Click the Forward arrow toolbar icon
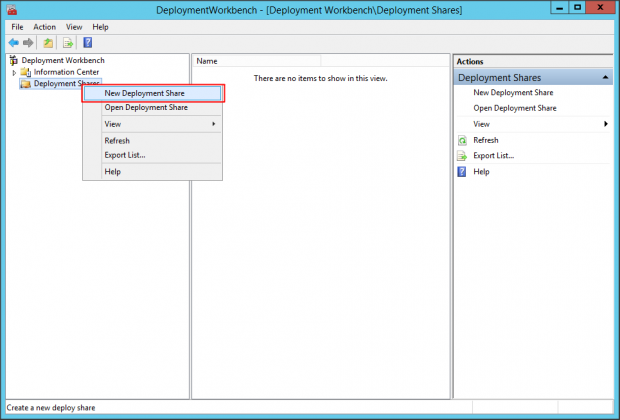This screenshot has width=620, height=420. (28, 43)
